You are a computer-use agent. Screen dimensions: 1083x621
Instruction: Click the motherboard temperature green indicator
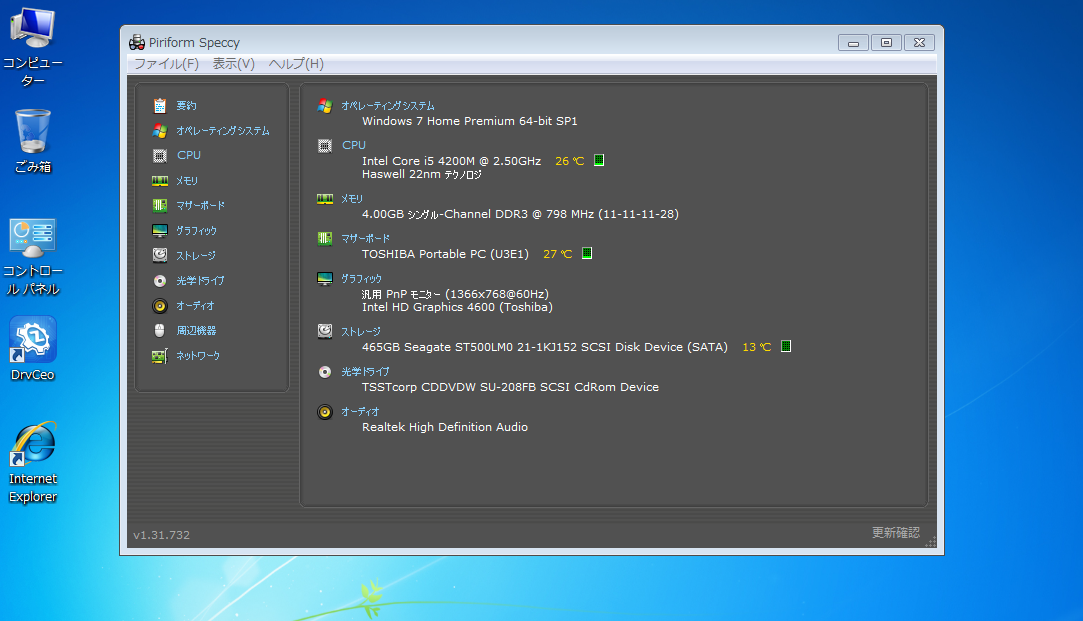(586, 254)
